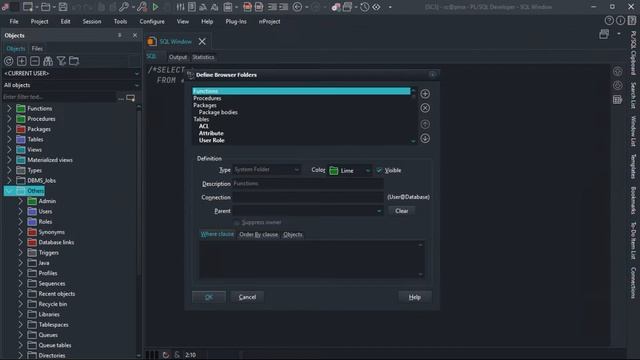Viewport: 640px width, 360px height.
Task: Click the Open file folder icon in toolbar
Action: point(45,7)
